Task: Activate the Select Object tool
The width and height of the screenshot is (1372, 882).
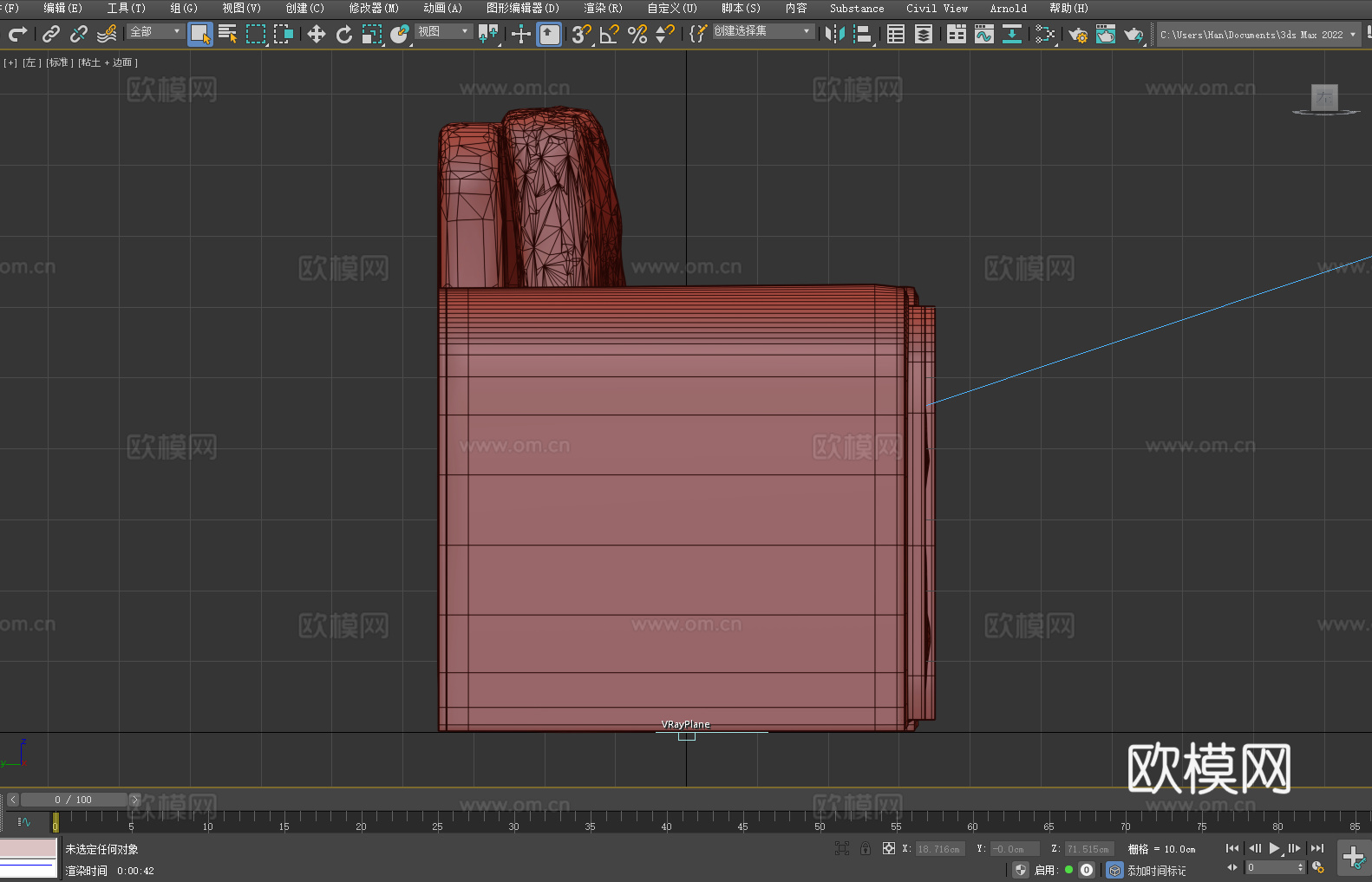Action: (200, 34)
